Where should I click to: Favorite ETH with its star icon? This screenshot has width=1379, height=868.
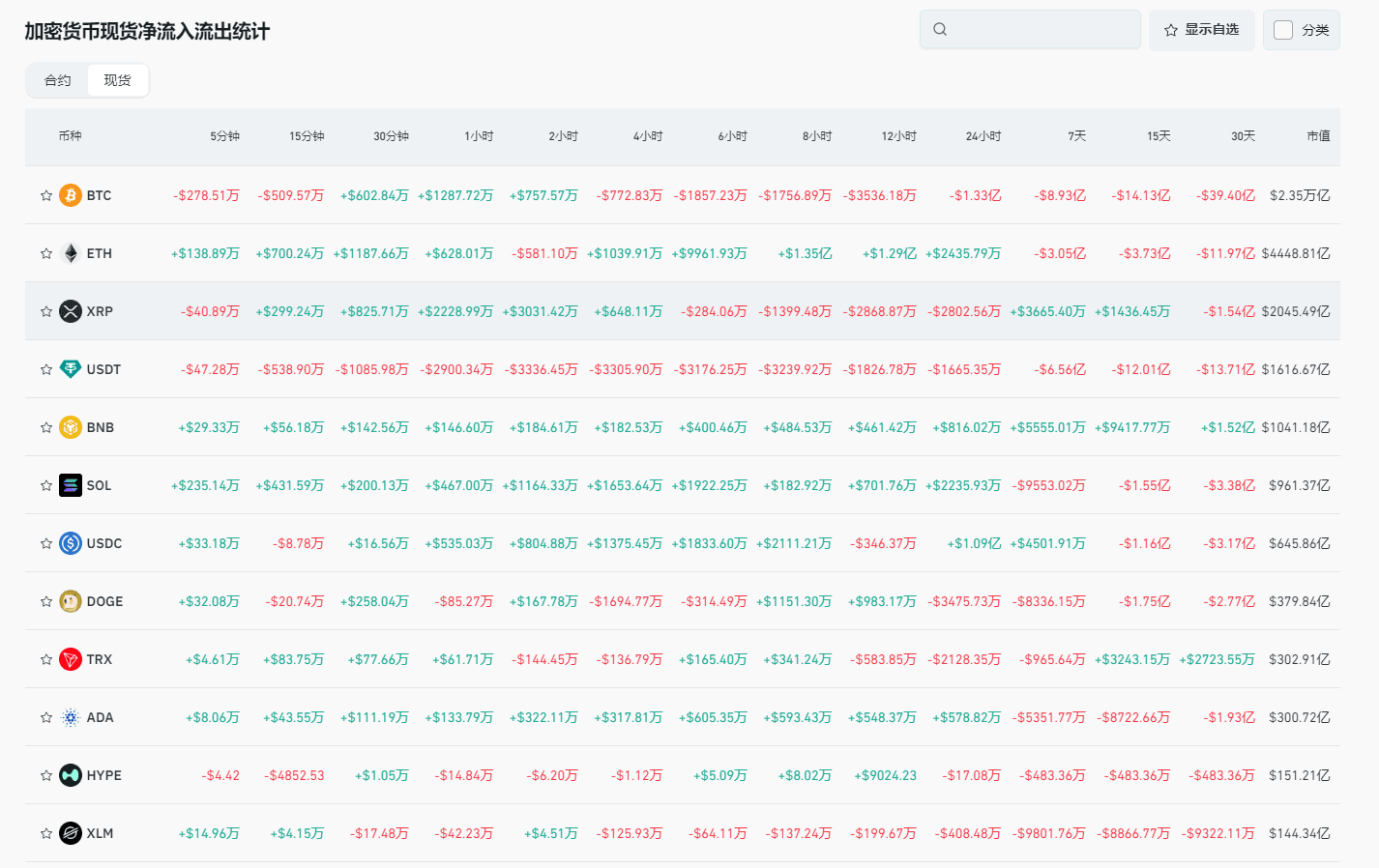coord(45,253)
